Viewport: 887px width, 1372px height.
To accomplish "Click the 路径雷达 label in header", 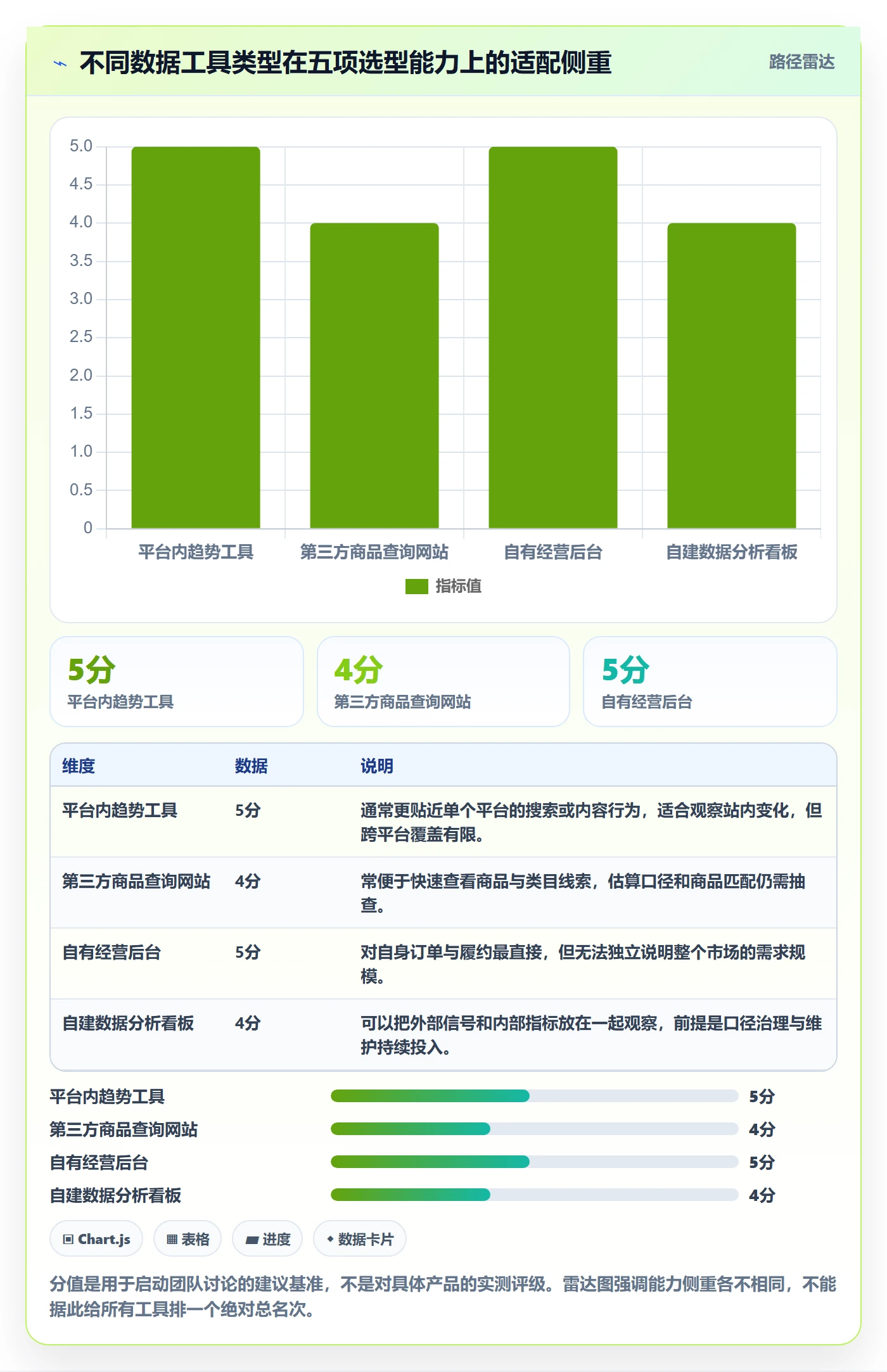I will [801, 61].
